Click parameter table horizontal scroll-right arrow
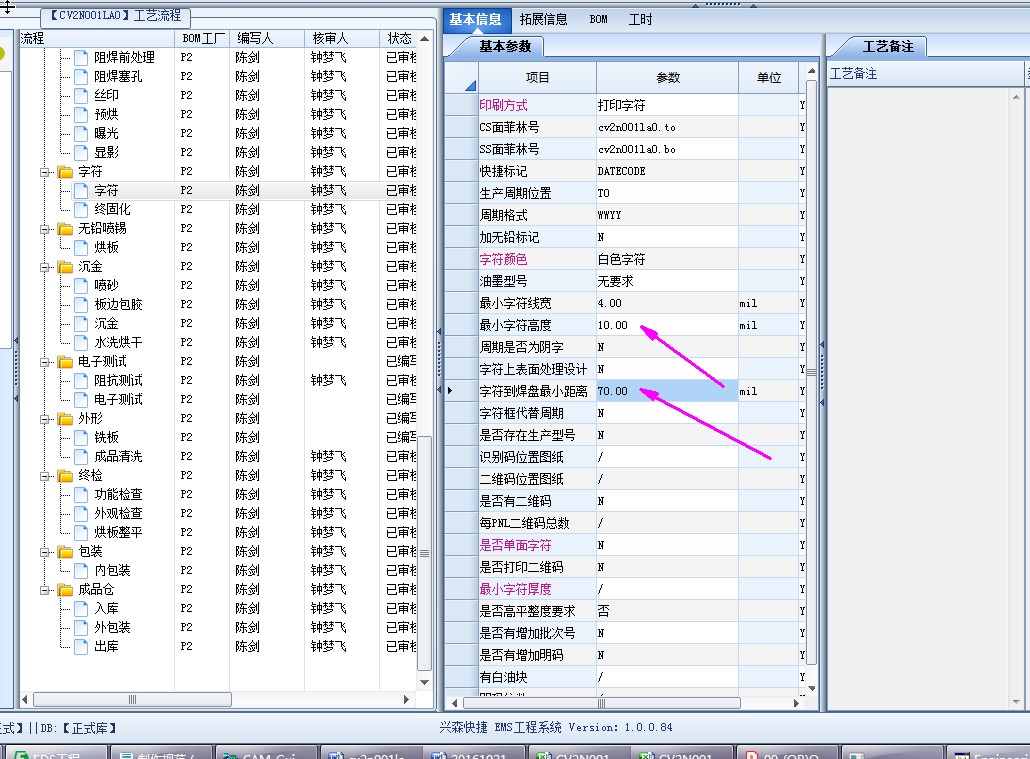Viewport: 1030px width, 759px height. [x=796, y=703]
